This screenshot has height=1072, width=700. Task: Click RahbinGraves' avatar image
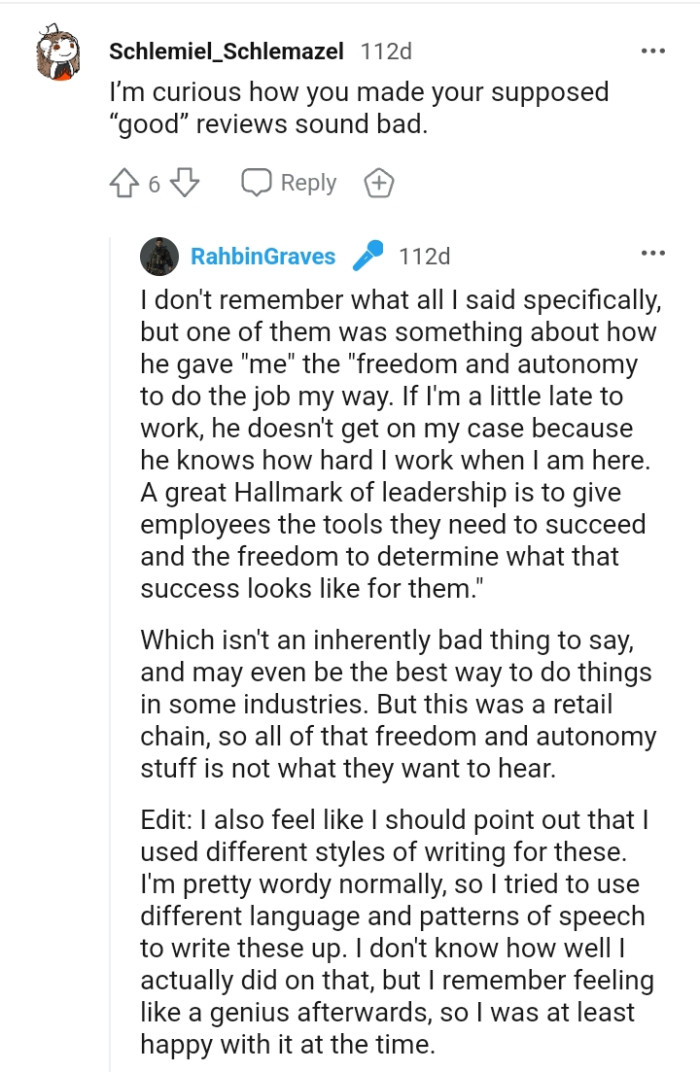pyautogui.click(x=159, y=257)
